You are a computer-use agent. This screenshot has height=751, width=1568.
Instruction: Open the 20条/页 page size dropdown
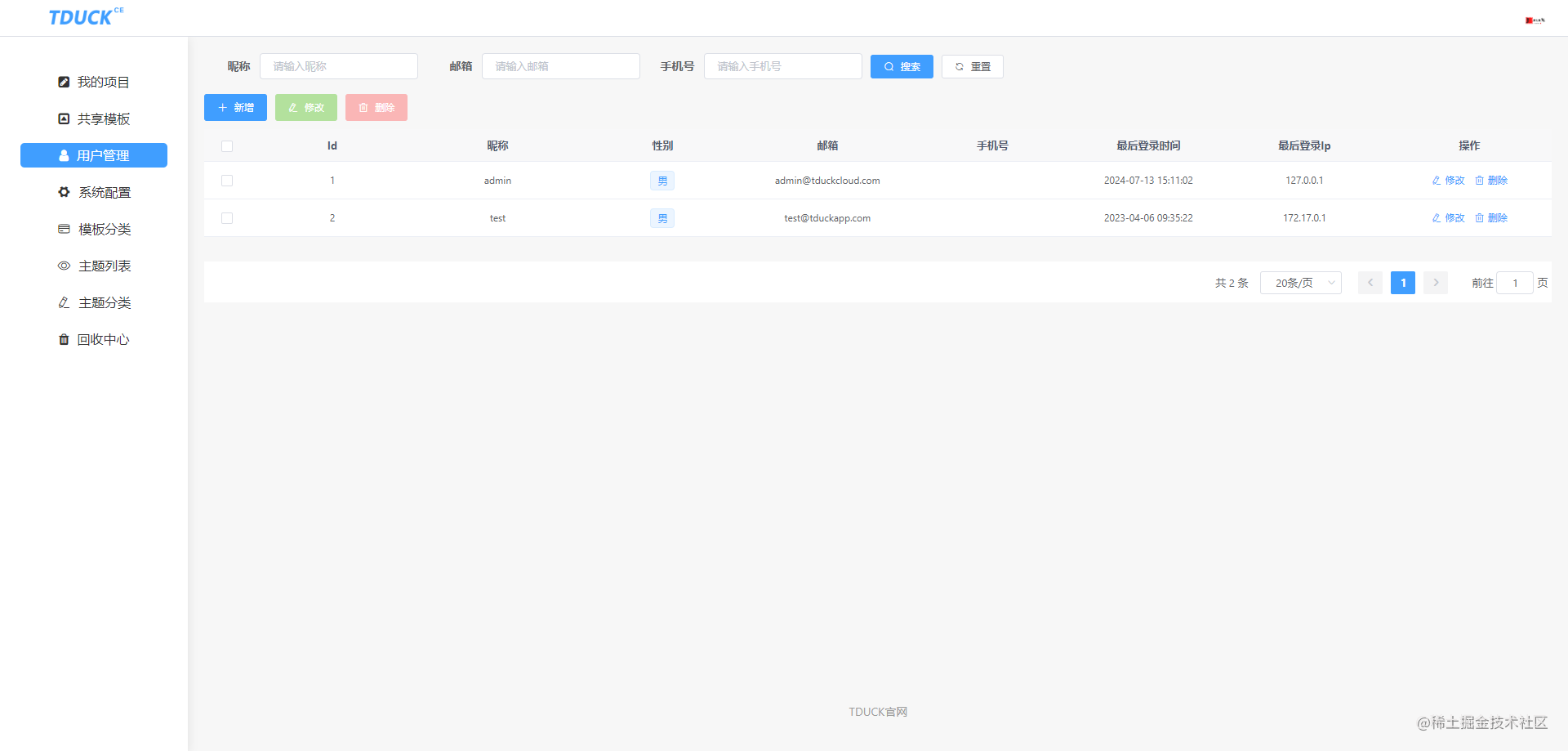click(1301, 283)
